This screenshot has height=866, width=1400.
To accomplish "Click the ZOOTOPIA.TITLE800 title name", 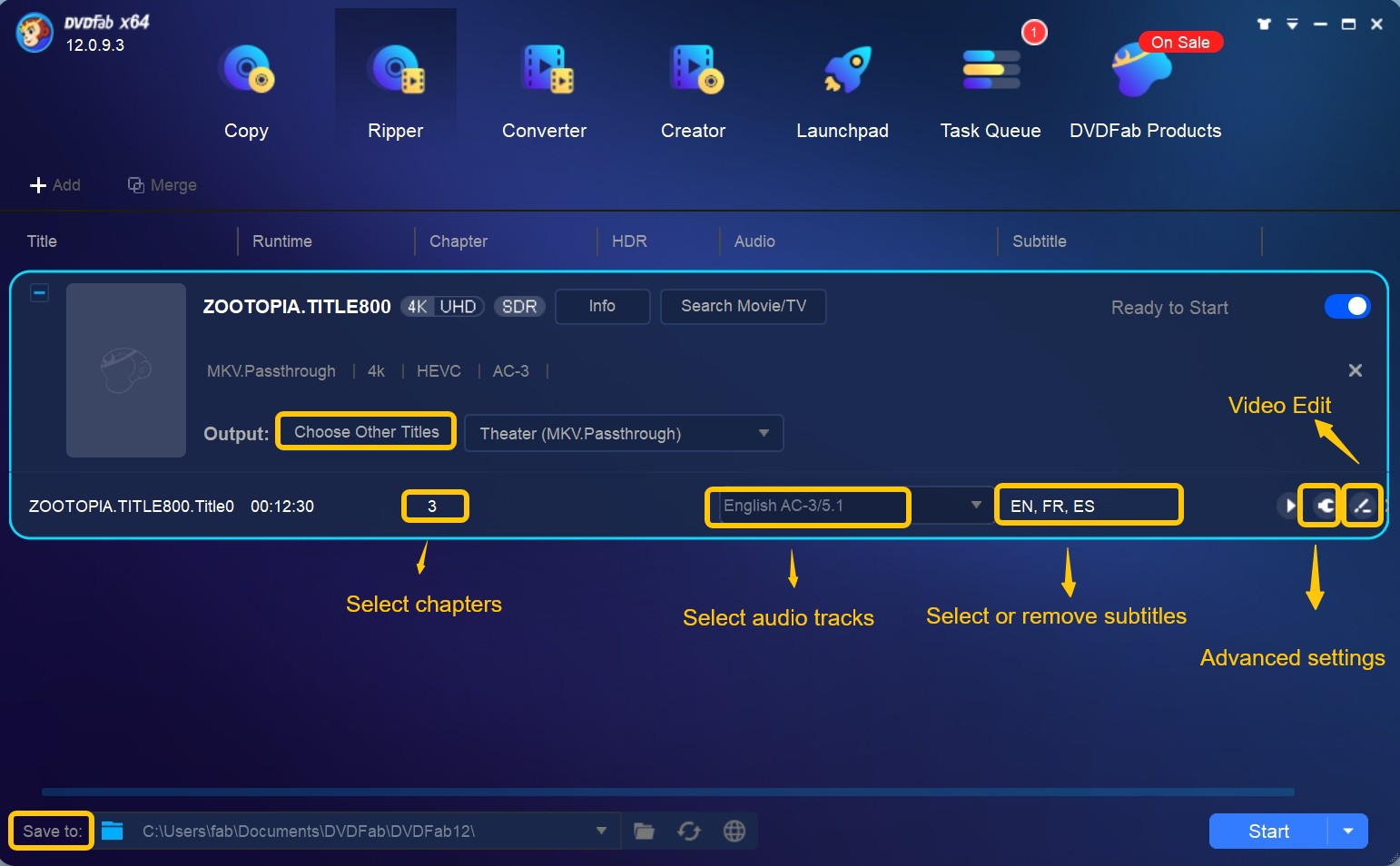I will [297, 307].
